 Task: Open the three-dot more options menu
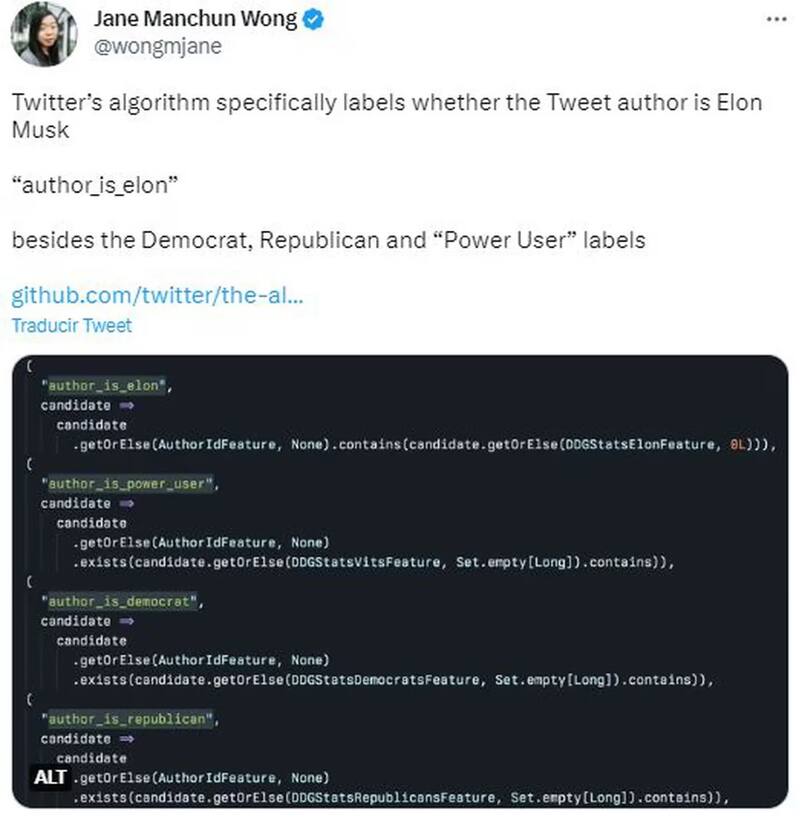[x=776, y=19]
